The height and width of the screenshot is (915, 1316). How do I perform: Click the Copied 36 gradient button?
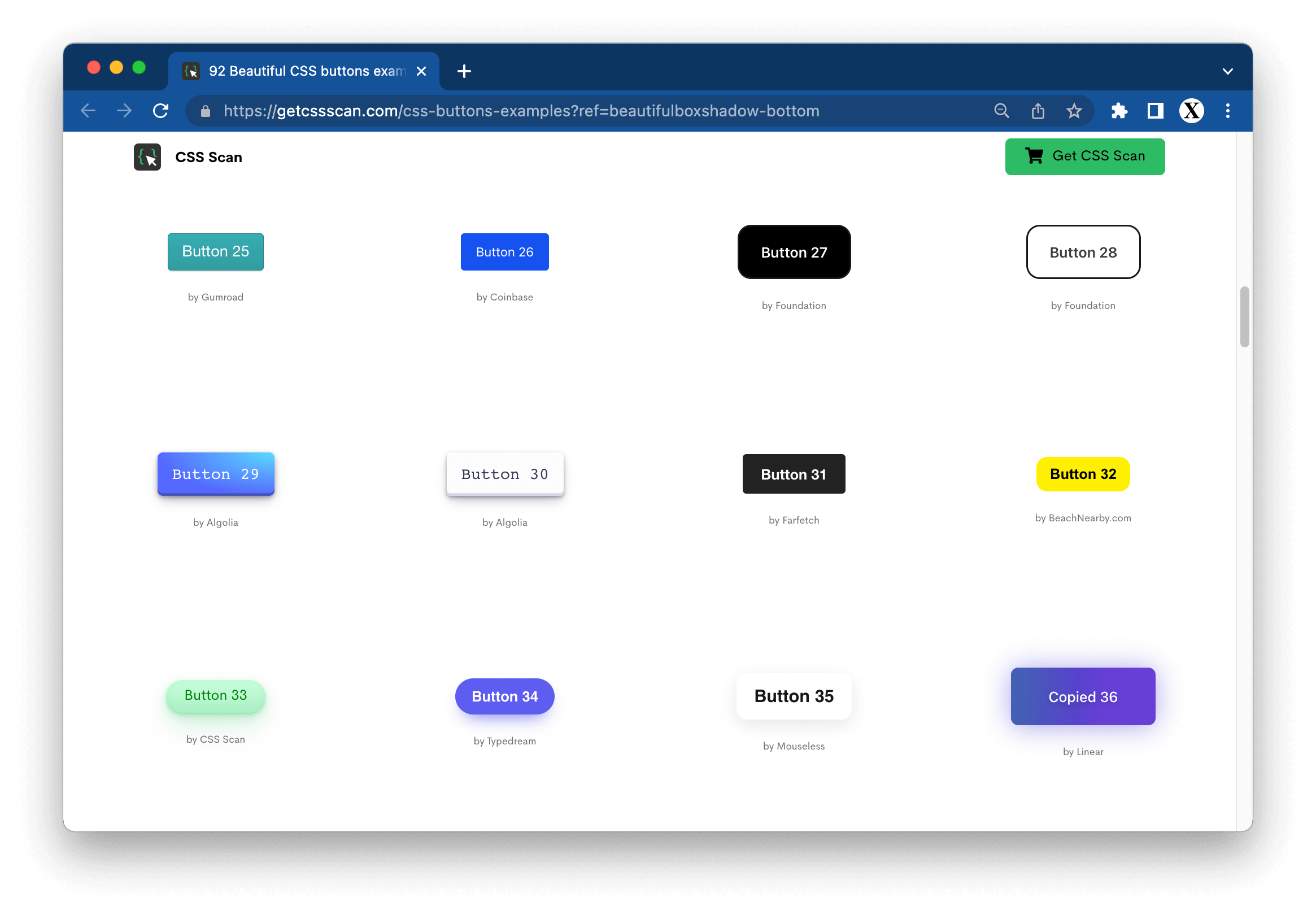1083,696
